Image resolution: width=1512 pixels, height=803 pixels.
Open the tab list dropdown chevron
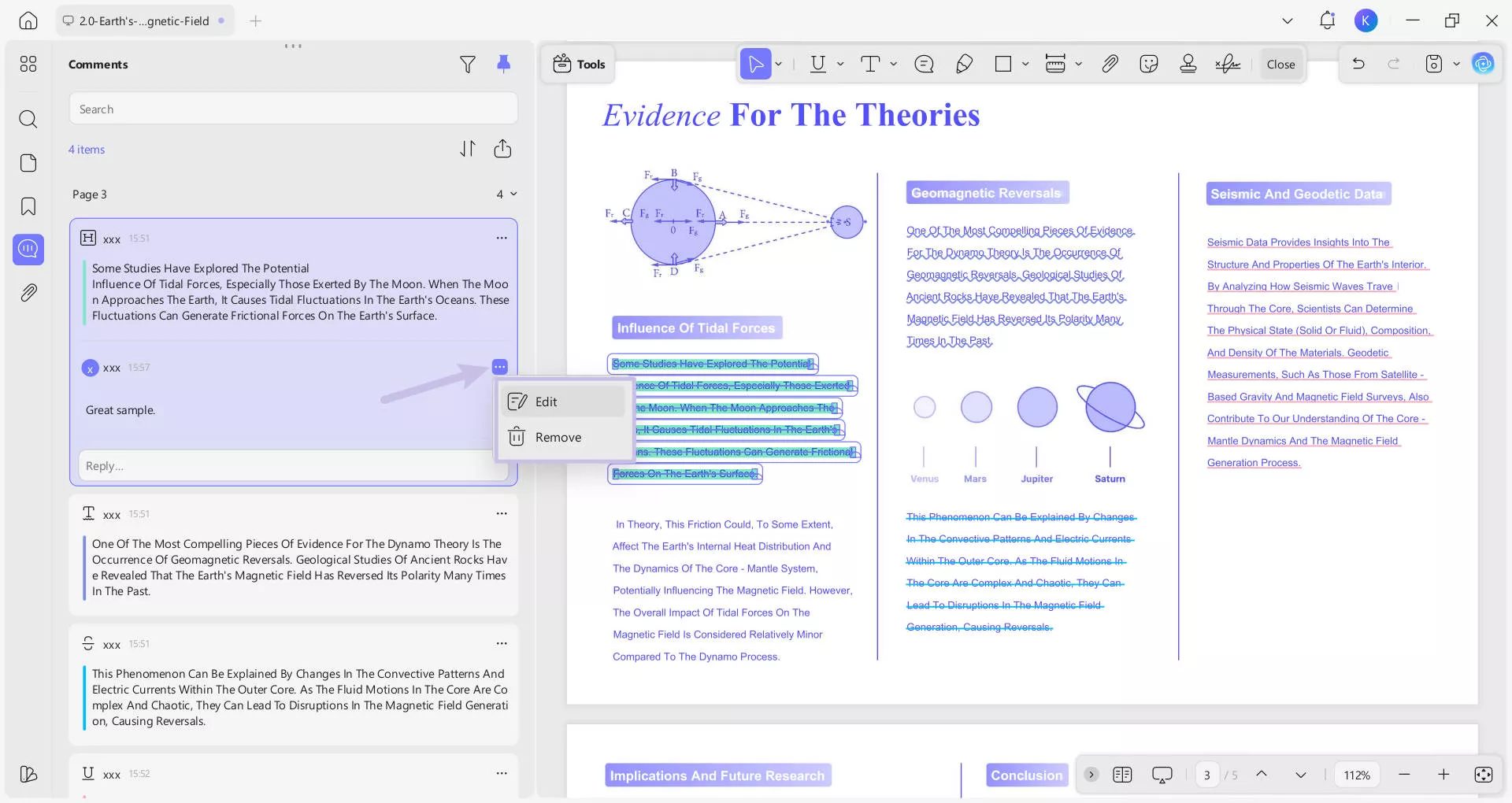tap(1288, 21)
